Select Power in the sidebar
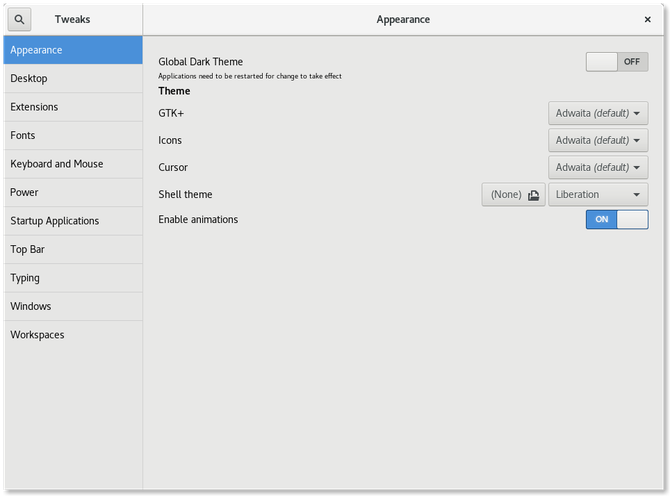 coord(73,192)
